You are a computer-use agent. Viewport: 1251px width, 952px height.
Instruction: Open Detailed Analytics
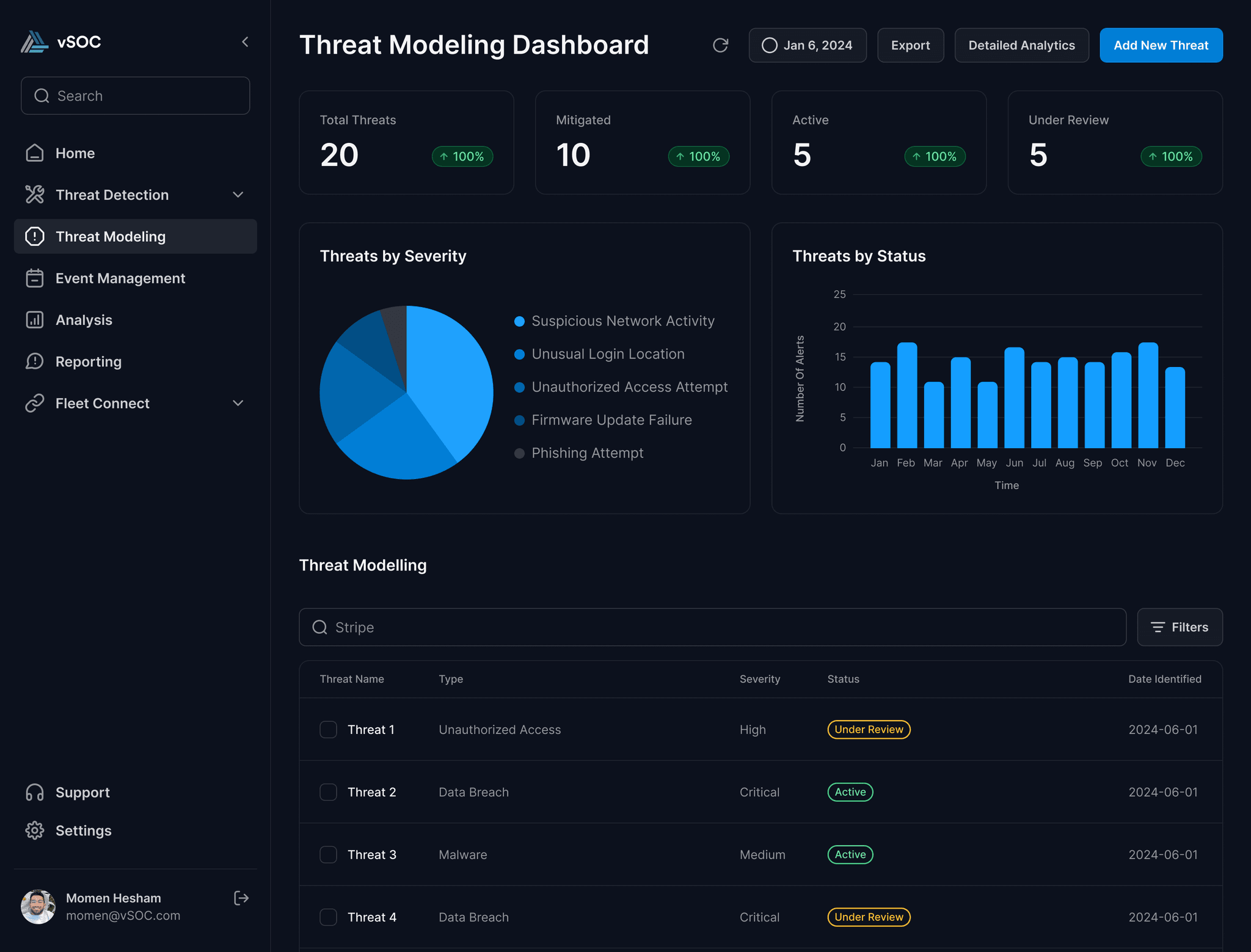pos(1021,45)
